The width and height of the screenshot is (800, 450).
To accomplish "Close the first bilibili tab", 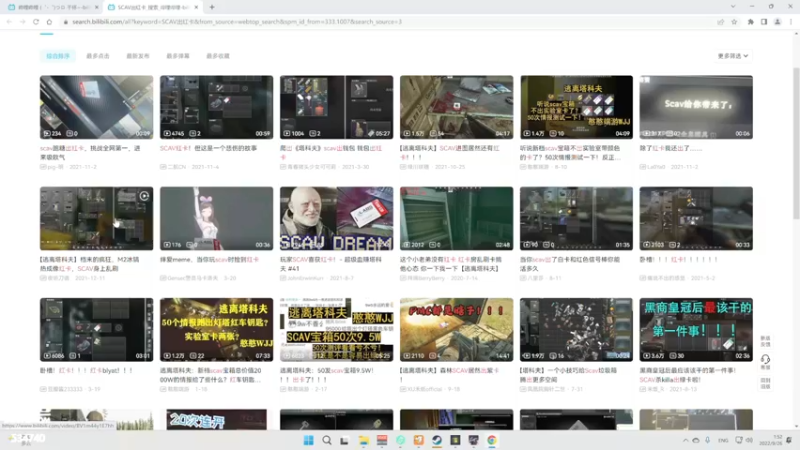I will pos(96,7).
